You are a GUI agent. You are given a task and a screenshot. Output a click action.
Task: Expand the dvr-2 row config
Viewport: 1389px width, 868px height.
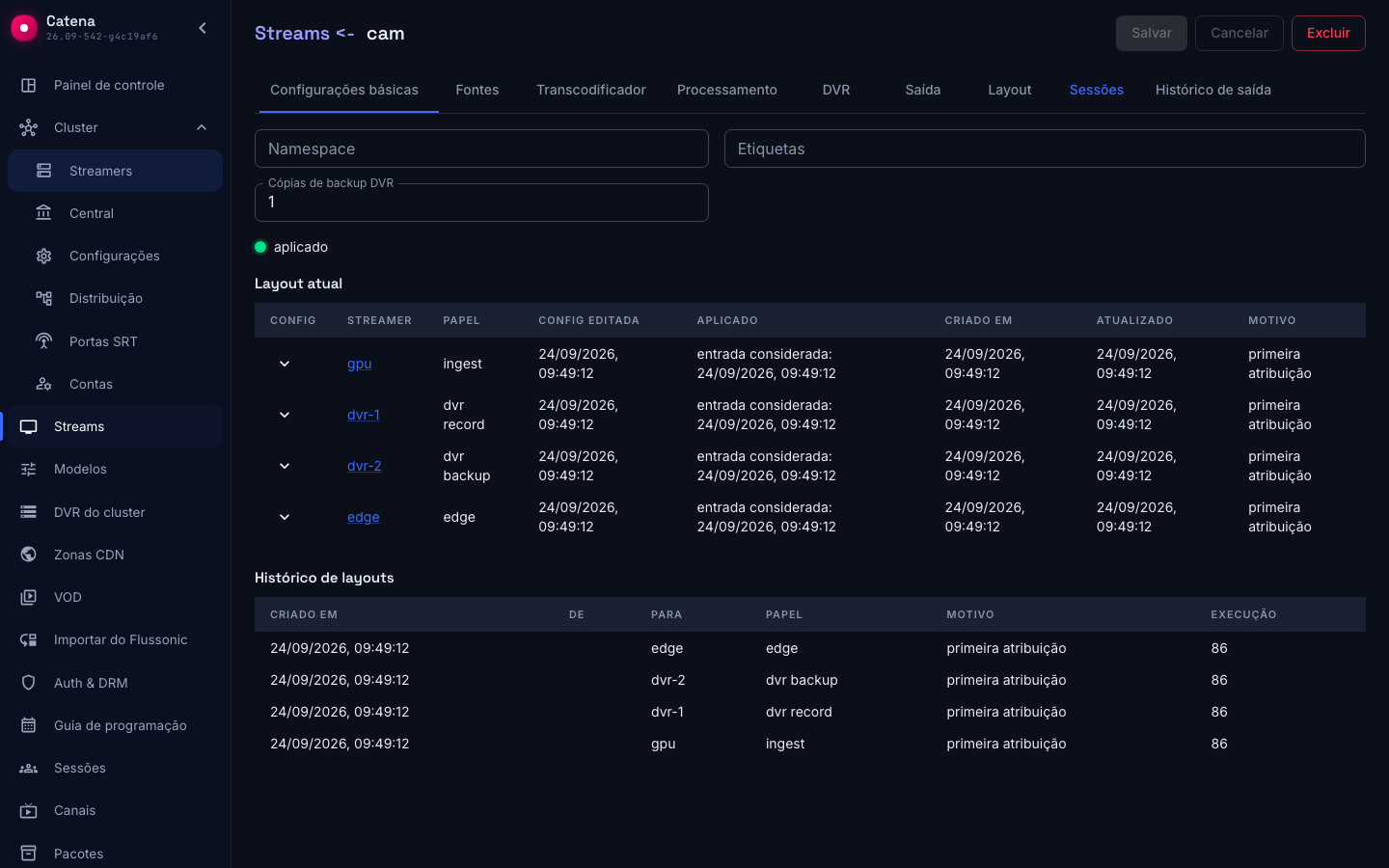click(285, 466)
